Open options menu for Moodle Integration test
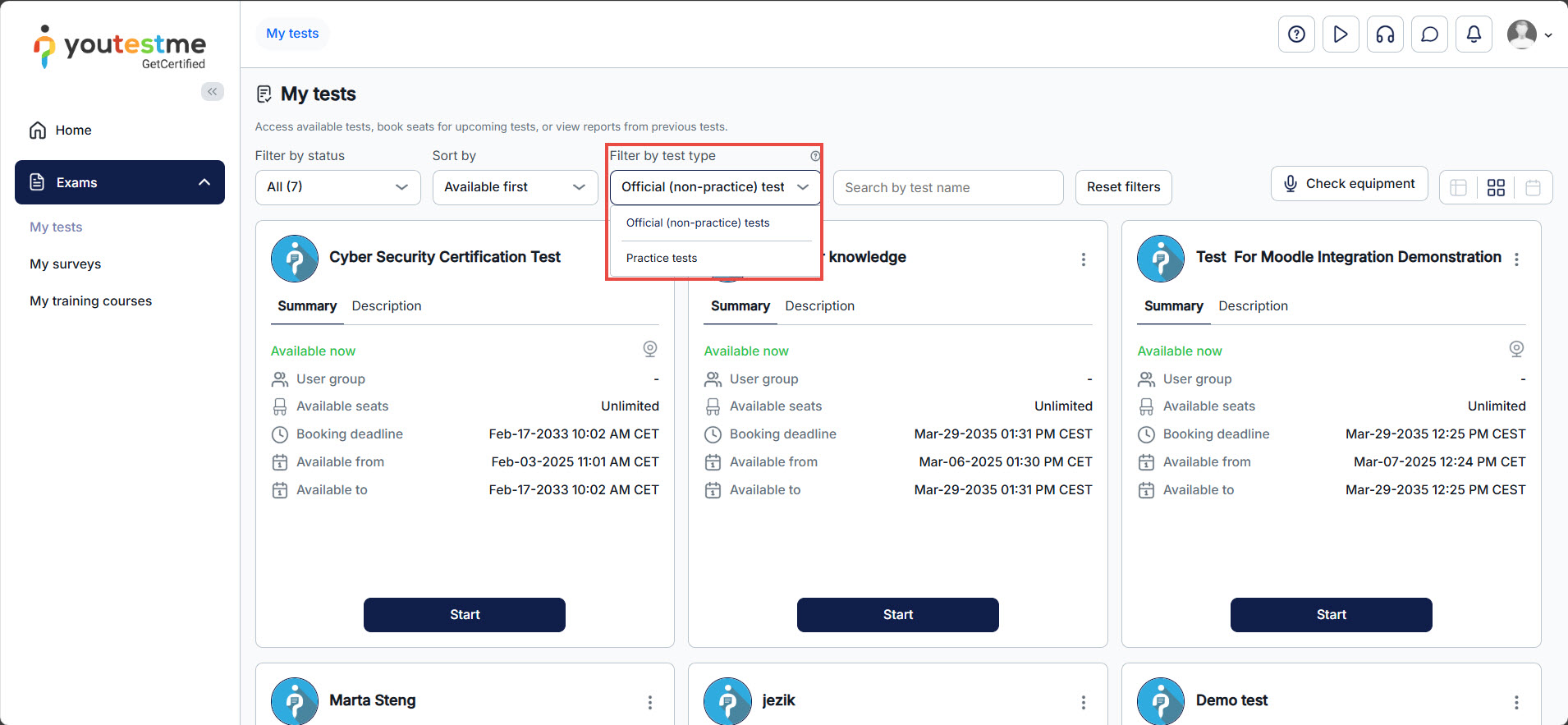1568x725 pixels. [1516, 259]
